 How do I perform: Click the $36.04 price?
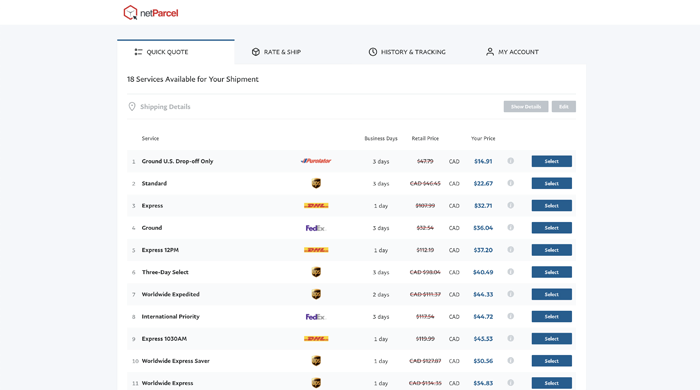click(483, 228)
